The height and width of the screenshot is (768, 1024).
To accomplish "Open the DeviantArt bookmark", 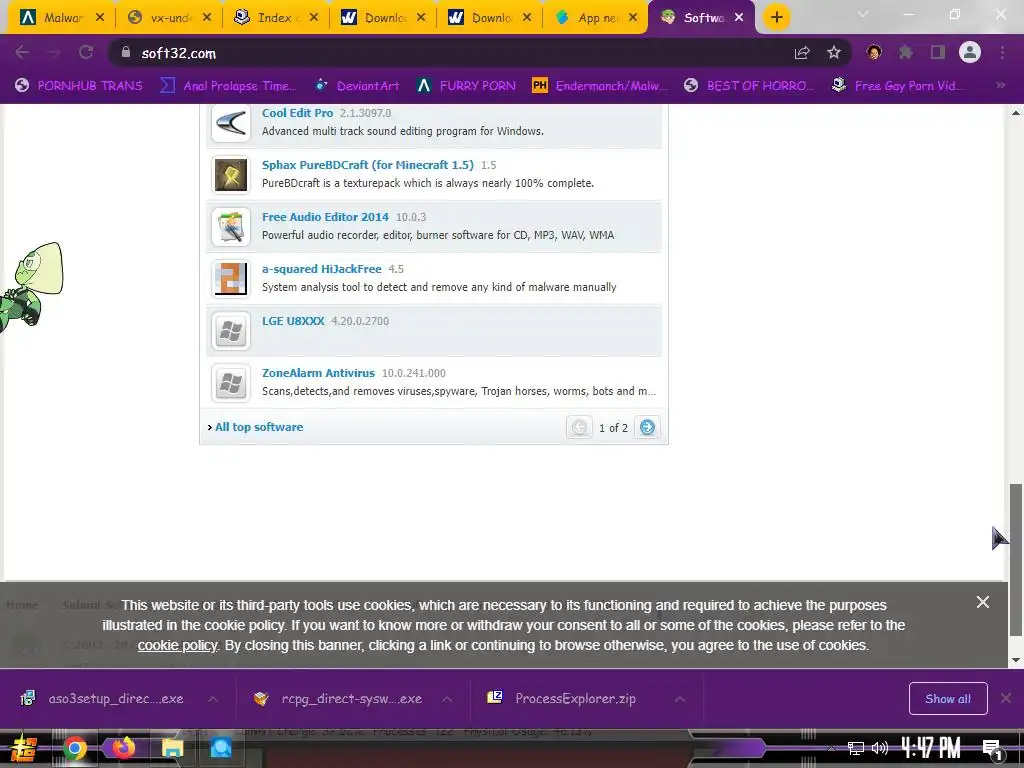I will click(357, 86).
